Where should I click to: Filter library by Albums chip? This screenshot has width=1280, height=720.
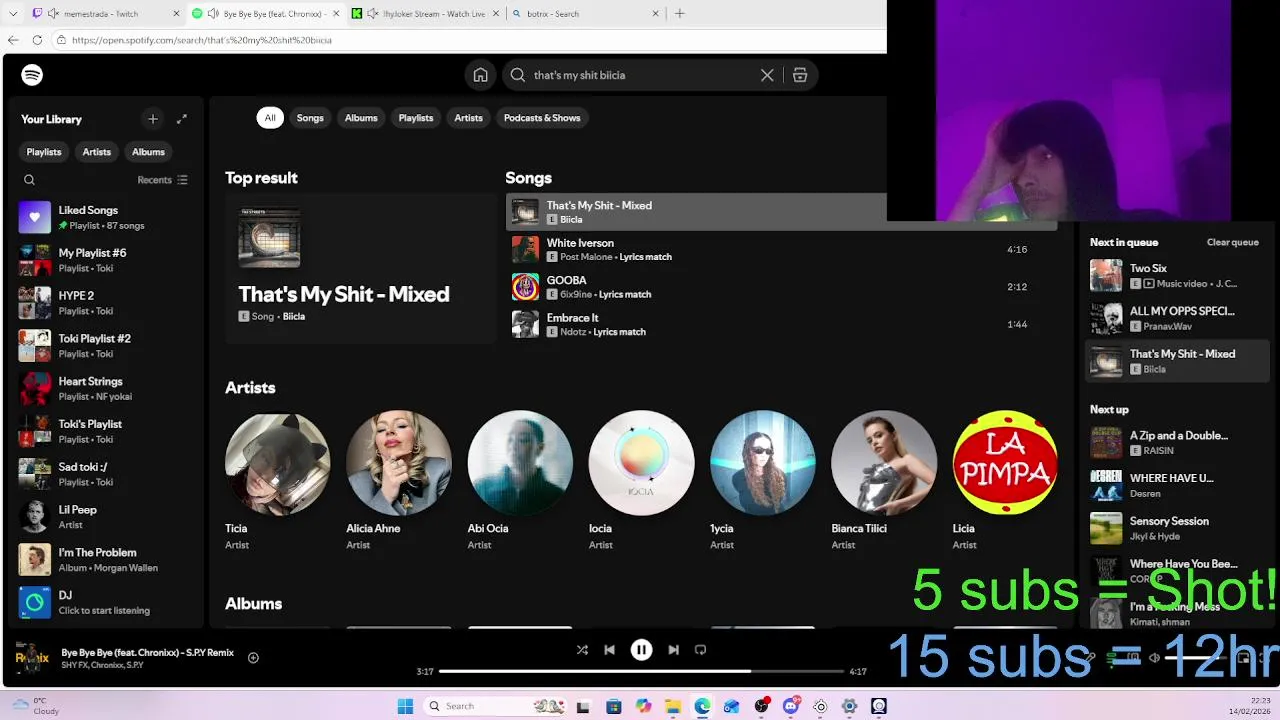148,152
